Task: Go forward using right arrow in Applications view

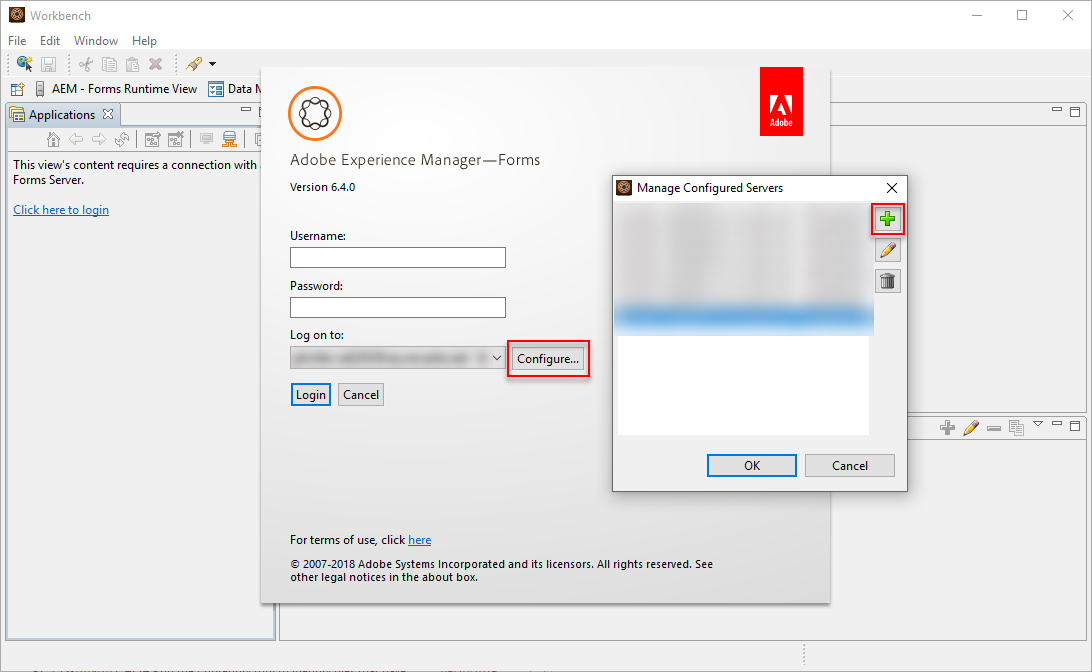Action: click(99, 139)
